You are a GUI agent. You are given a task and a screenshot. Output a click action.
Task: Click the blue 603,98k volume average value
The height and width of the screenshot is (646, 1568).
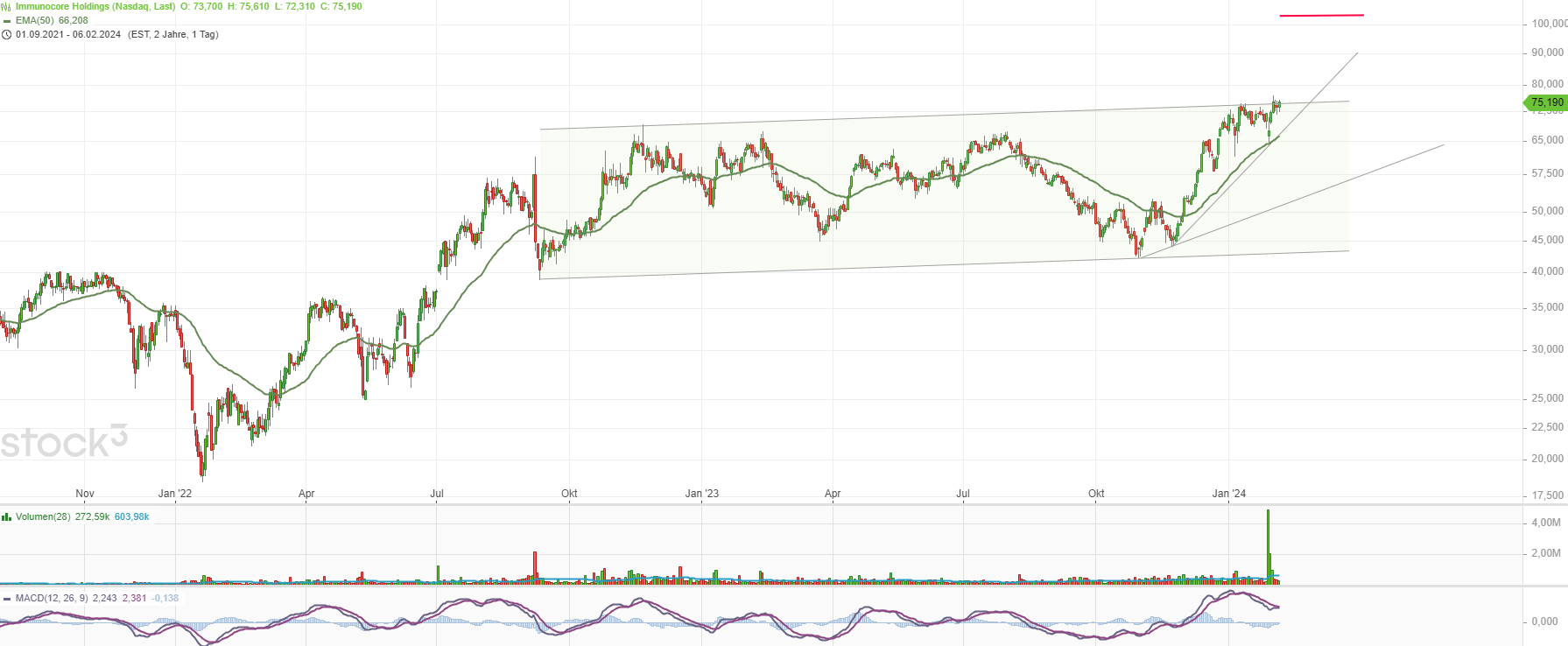pos(131,516)
